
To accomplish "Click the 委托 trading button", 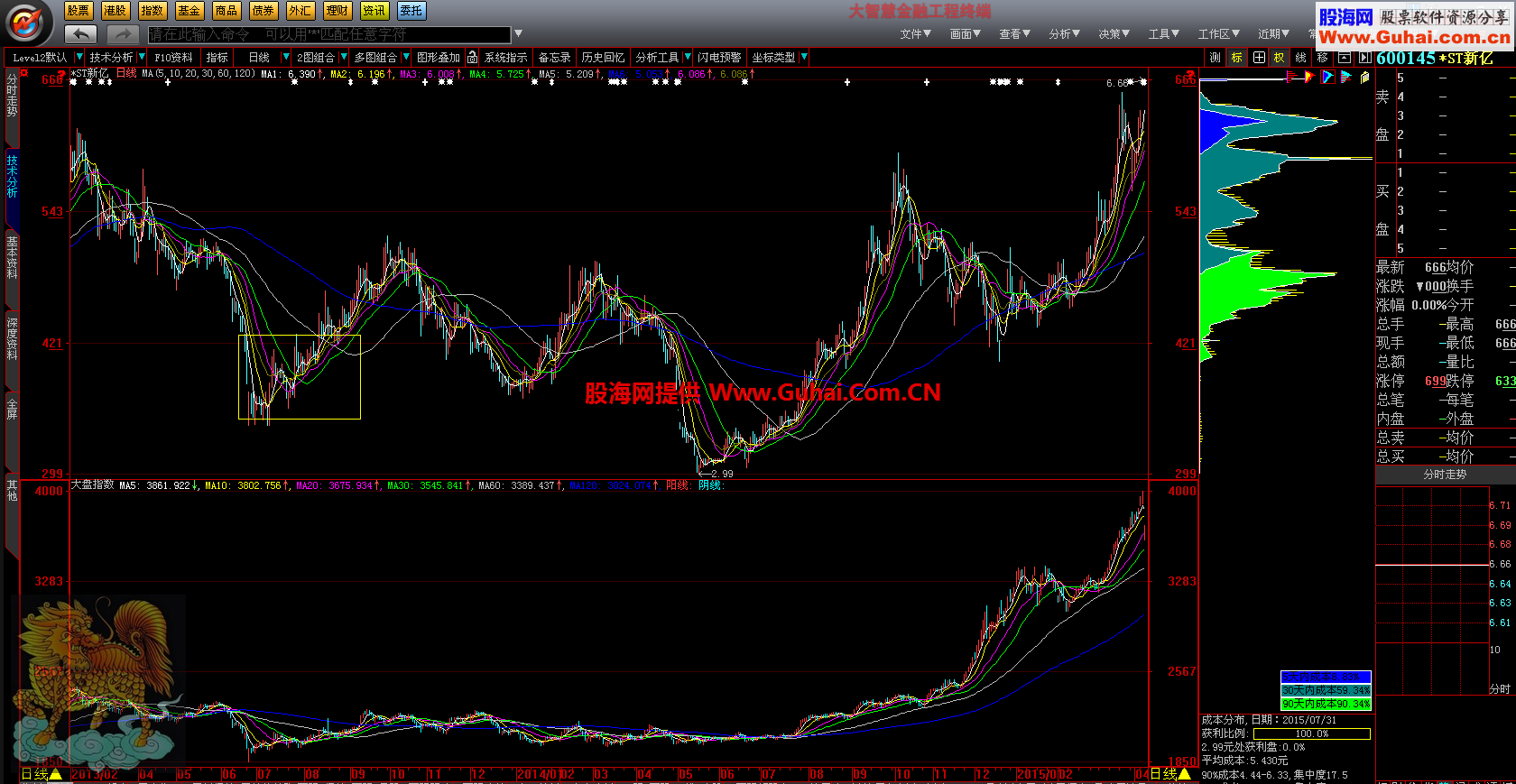I will (x=411, y=11).
